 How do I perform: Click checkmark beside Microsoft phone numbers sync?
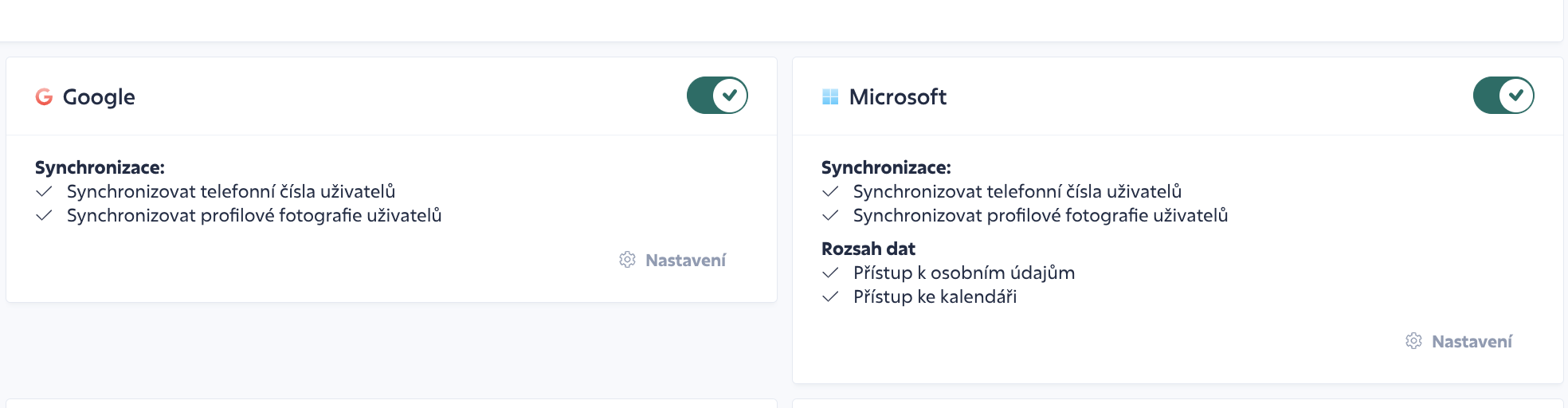coord(830,191)
